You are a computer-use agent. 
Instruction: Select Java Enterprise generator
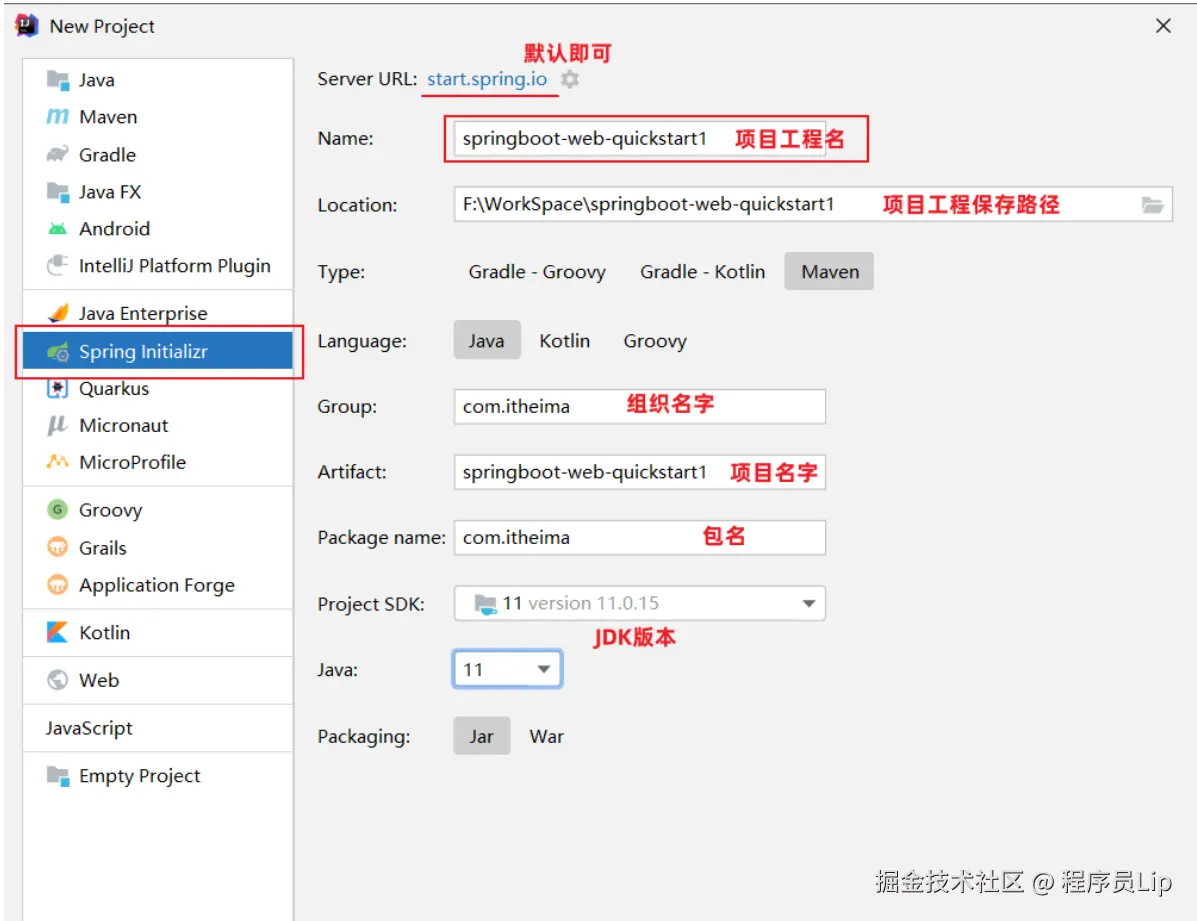[157, 313]
